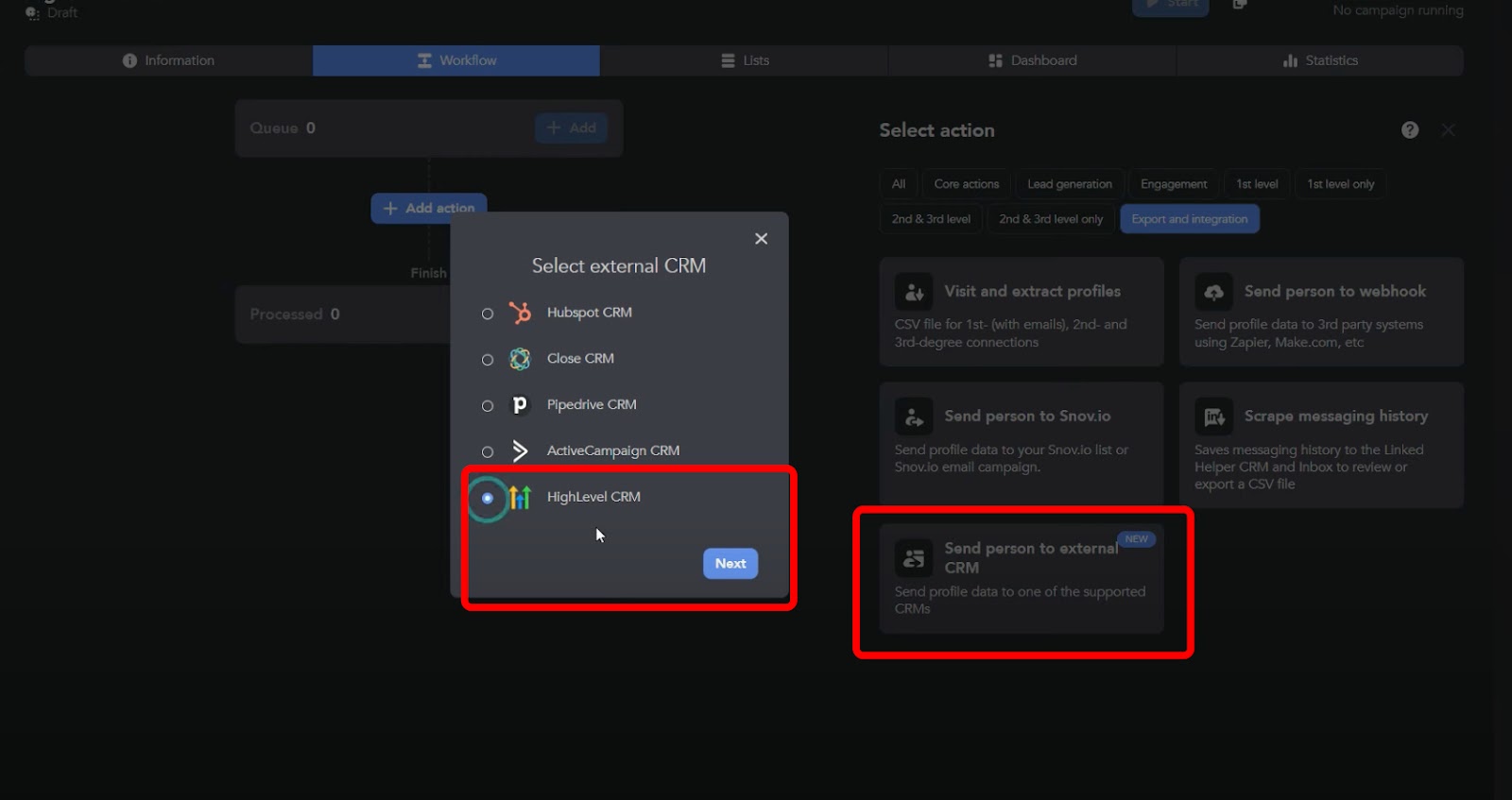Open the help question mark icon
This screenshot has width=1512, height=800.
tap(1410, 130)
